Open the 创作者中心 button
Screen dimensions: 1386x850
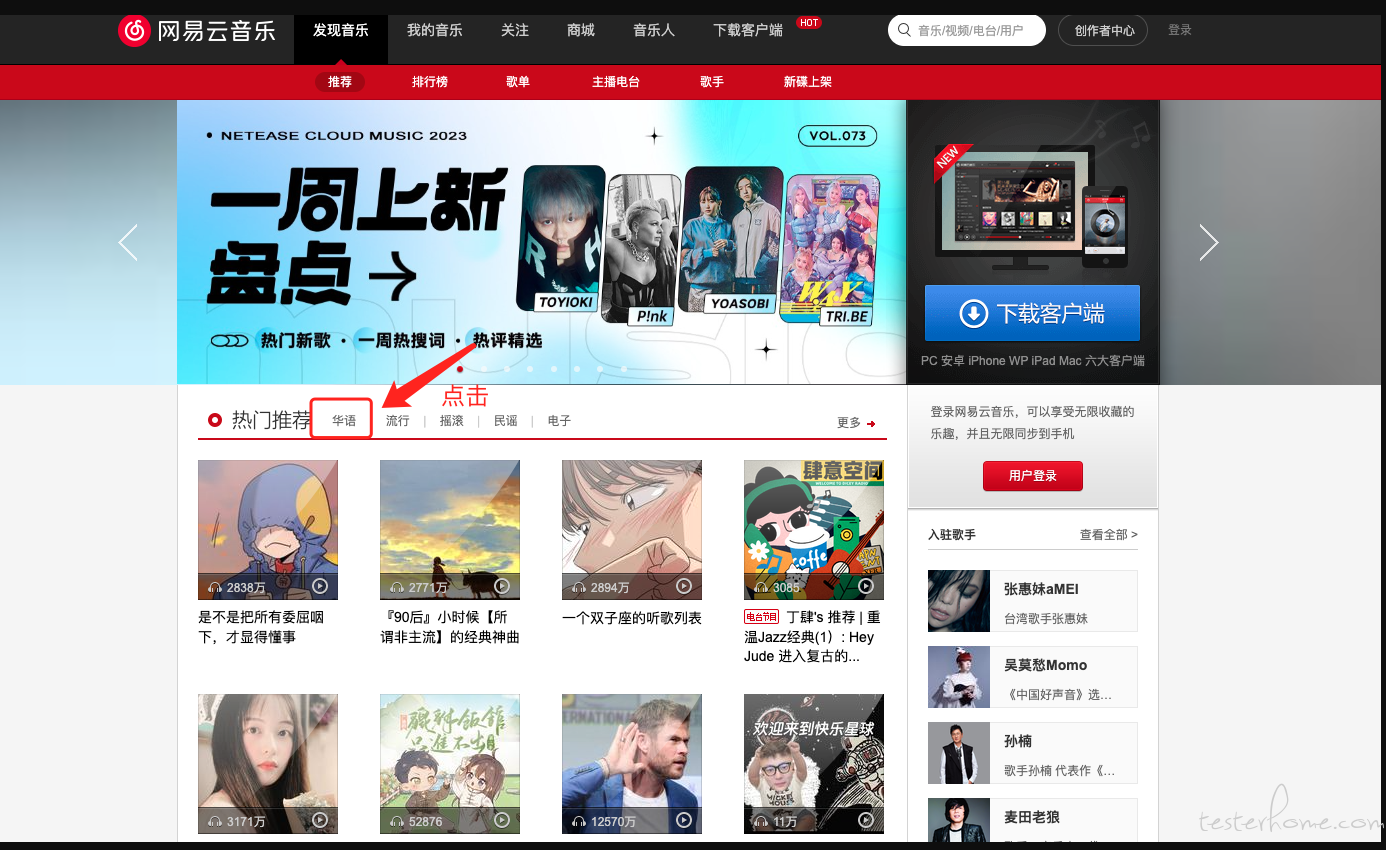tap(1103, 31)
